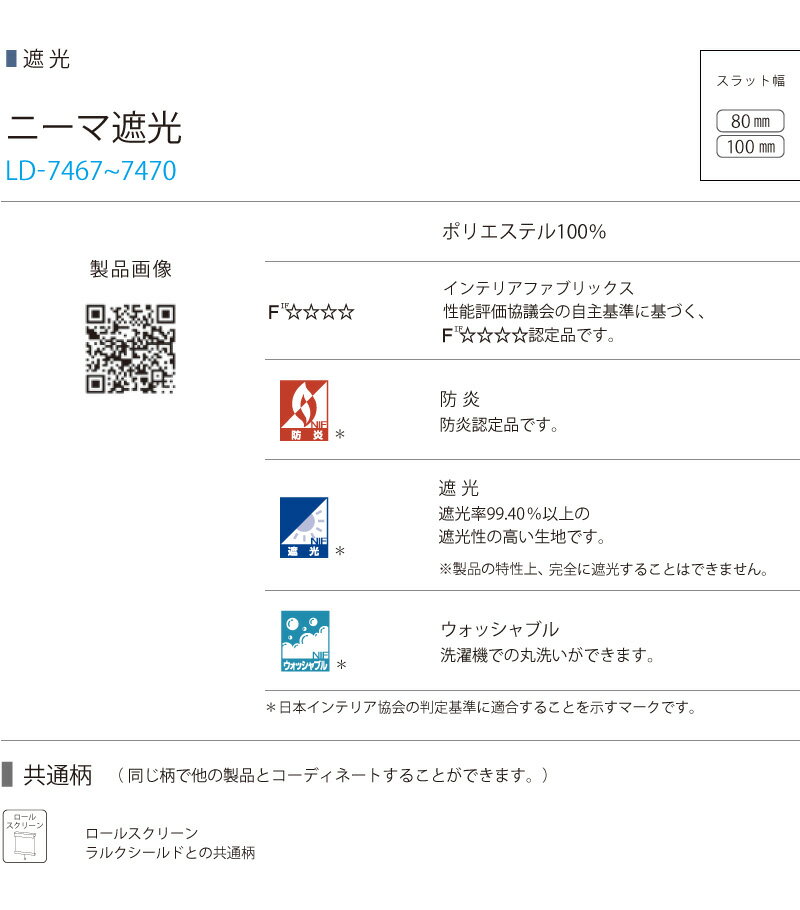Click the ロールスクリーン roll screen icon
Viewport: 800px width, 910px height.
point(25,836)
